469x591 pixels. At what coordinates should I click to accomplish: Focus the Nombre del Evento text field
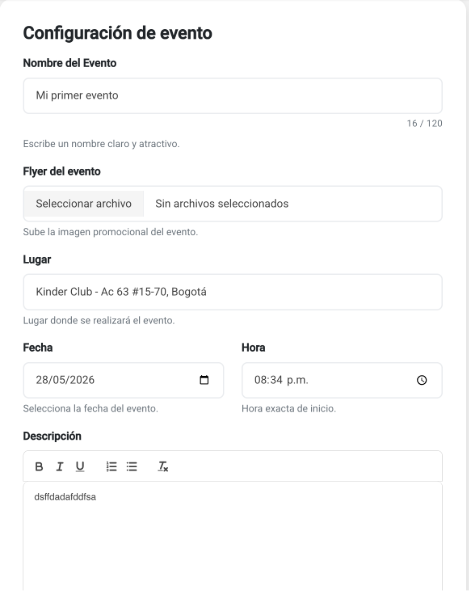click(x=233, y=96)
